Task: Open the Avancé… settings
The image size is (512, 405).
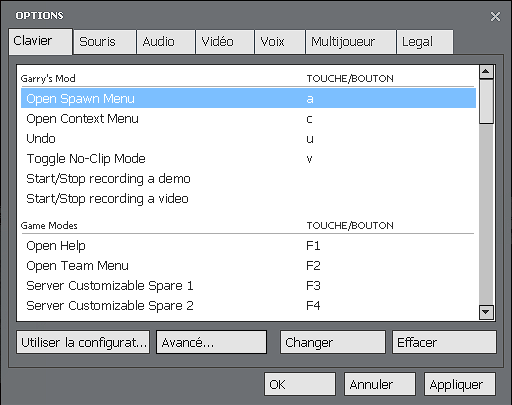Action: [x=211, y=342]
